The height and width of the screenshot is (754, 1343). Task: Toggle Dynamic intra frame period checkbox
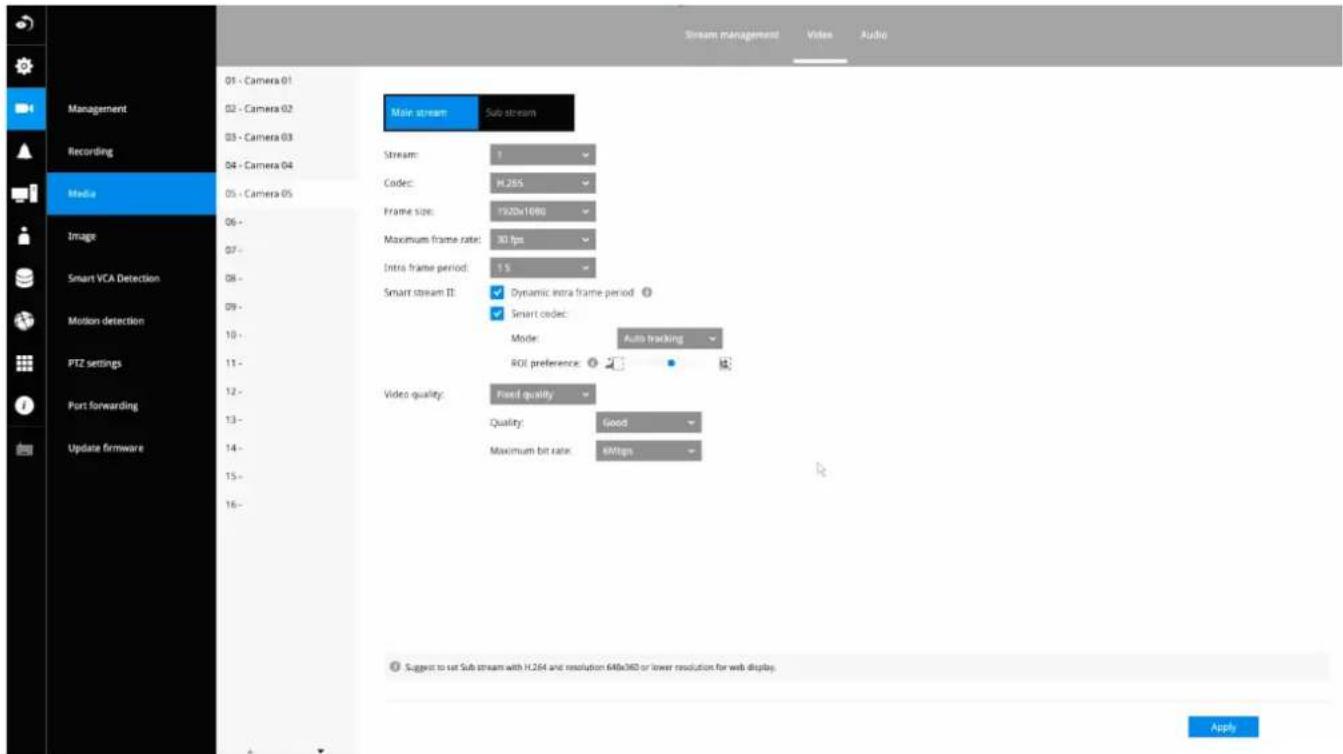pos(497,293)
